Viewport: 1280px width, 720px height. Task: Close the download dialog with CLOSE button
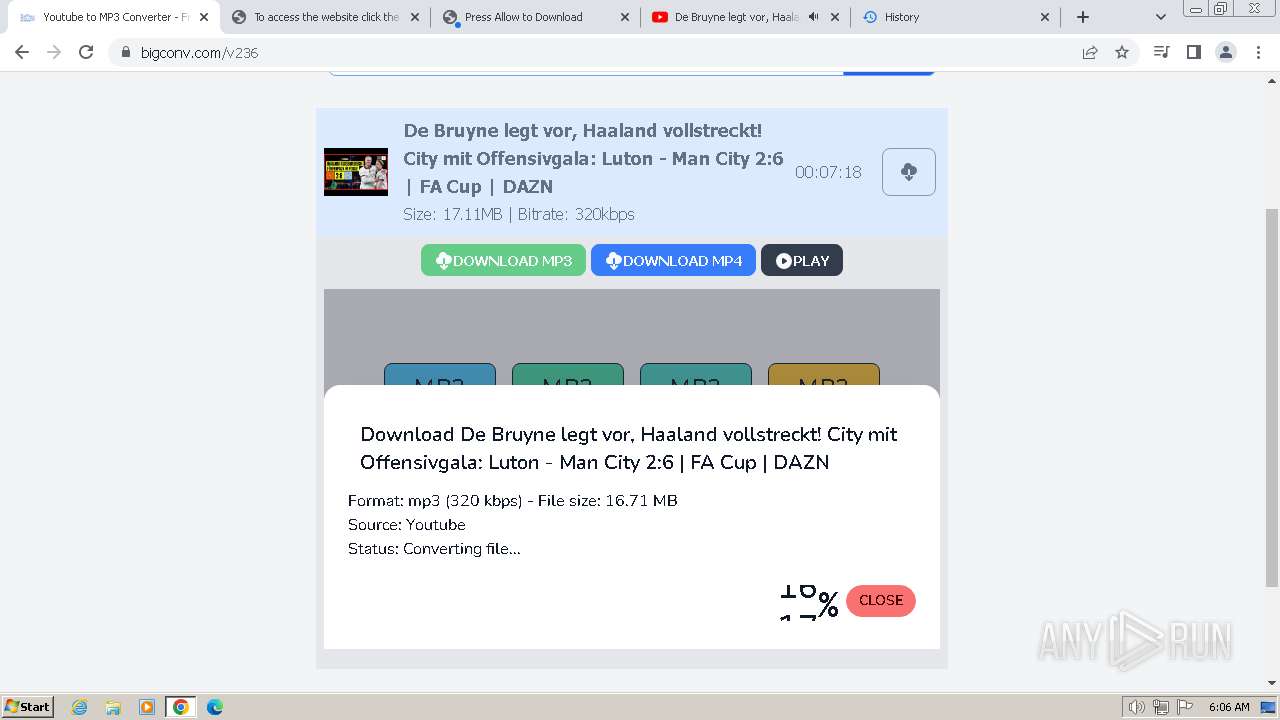coord(881,600)
